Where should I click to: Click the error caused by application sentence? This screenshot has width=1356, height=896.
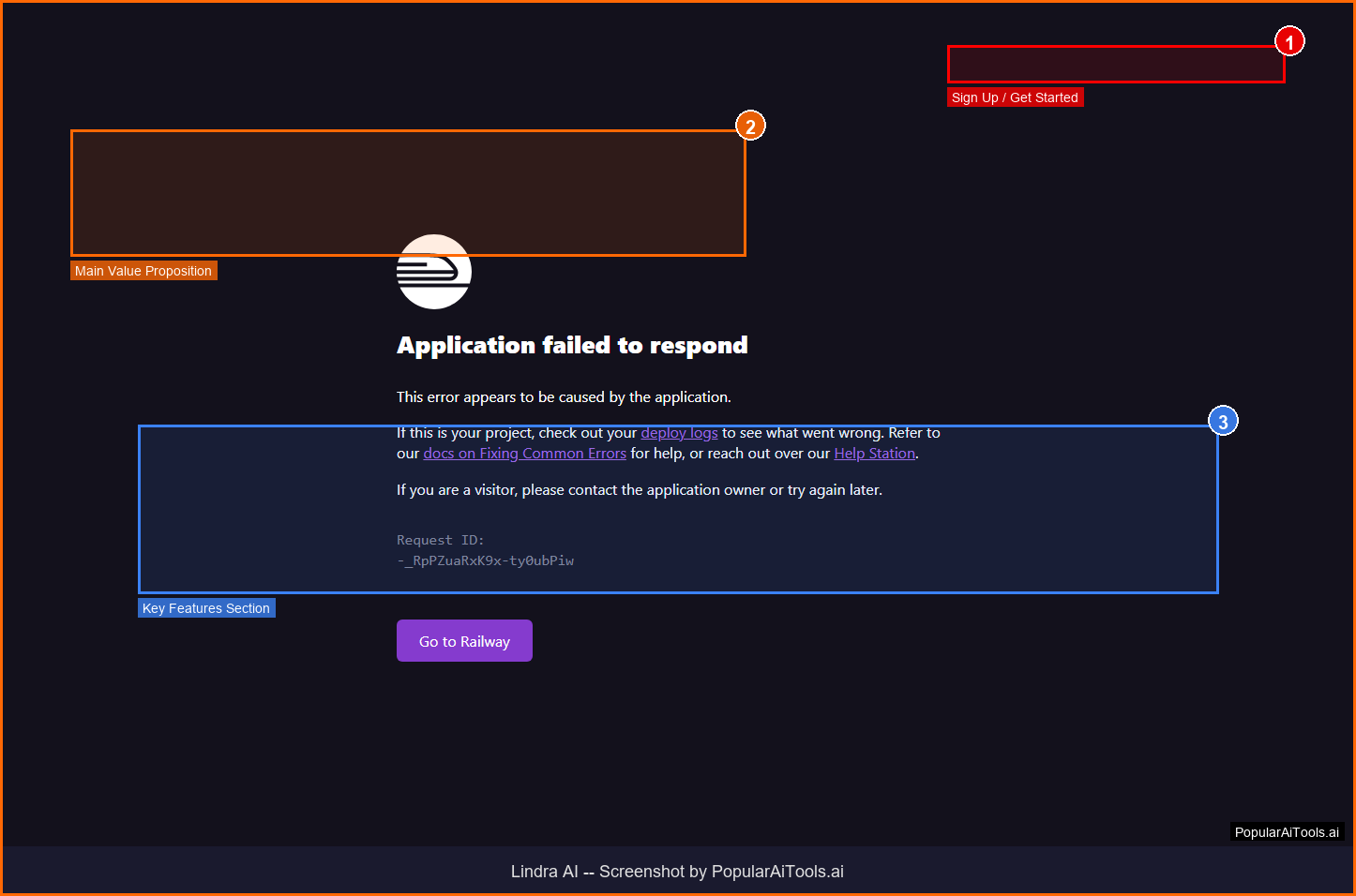pos(563,397)
